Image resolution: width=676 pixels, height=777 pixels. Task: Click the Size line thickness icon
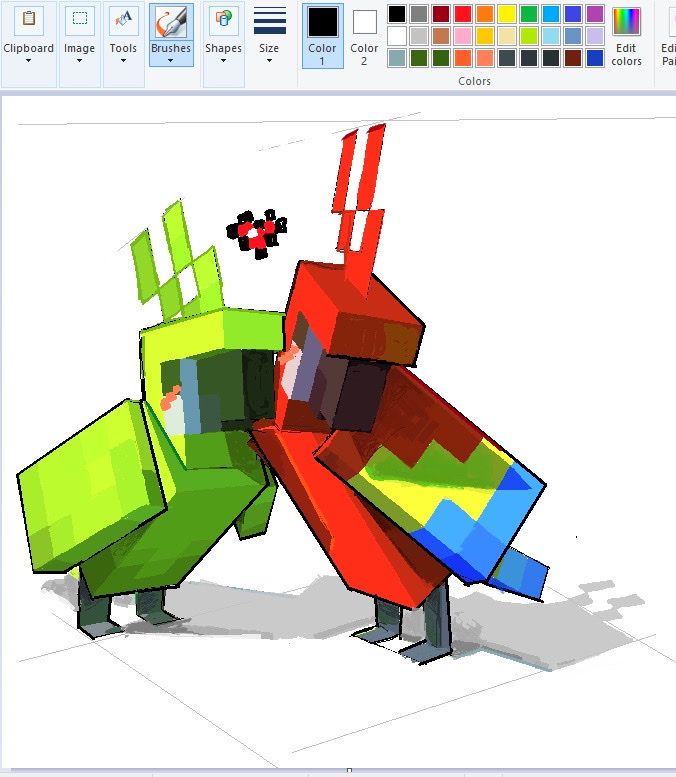coord(270,21)
